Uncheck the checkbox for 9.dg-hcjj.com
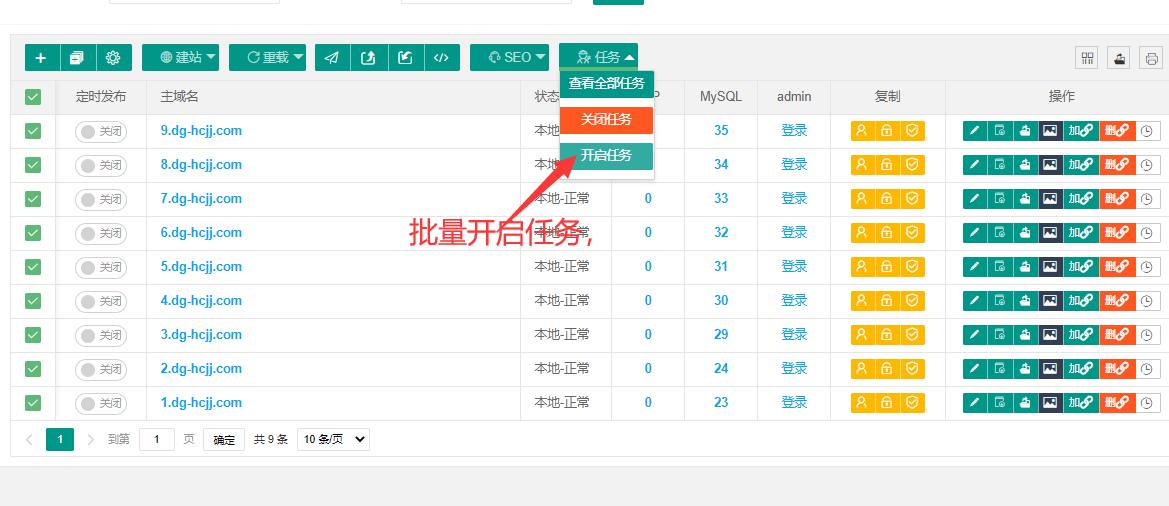Viewport: 1169px width, 506px height. tap(33, 131)
